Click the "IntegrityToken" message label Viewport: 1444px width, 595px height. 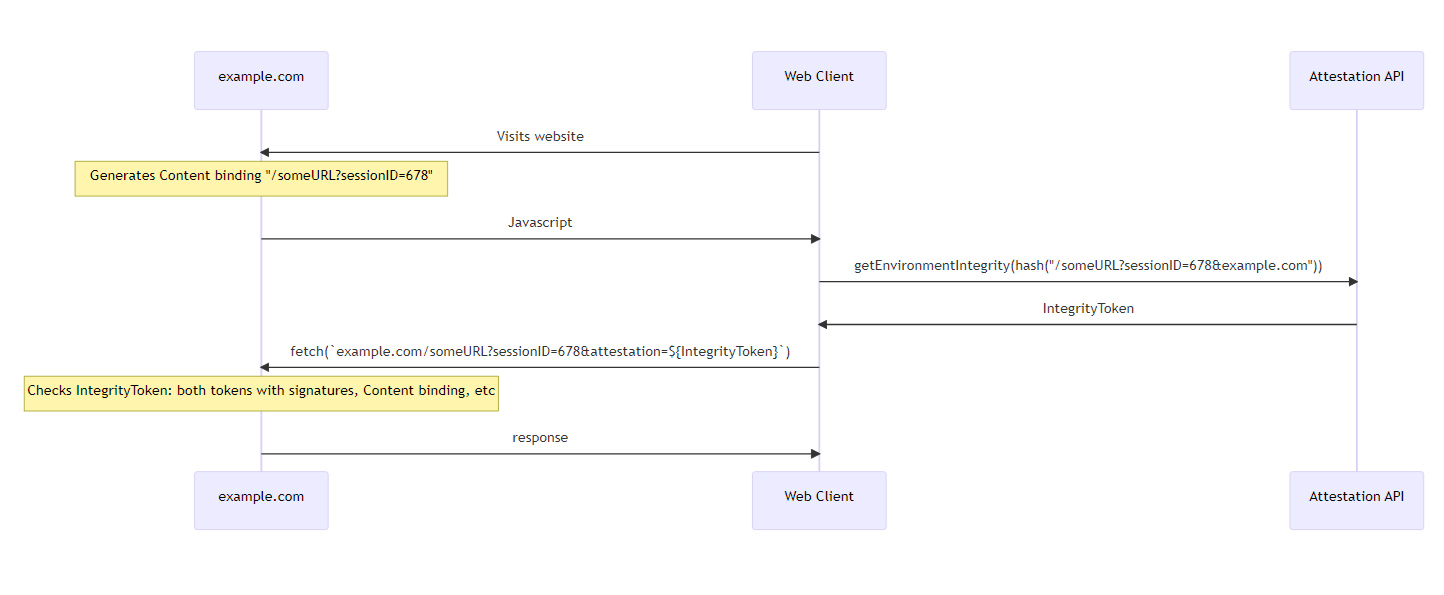click(x=1088, y=309)
